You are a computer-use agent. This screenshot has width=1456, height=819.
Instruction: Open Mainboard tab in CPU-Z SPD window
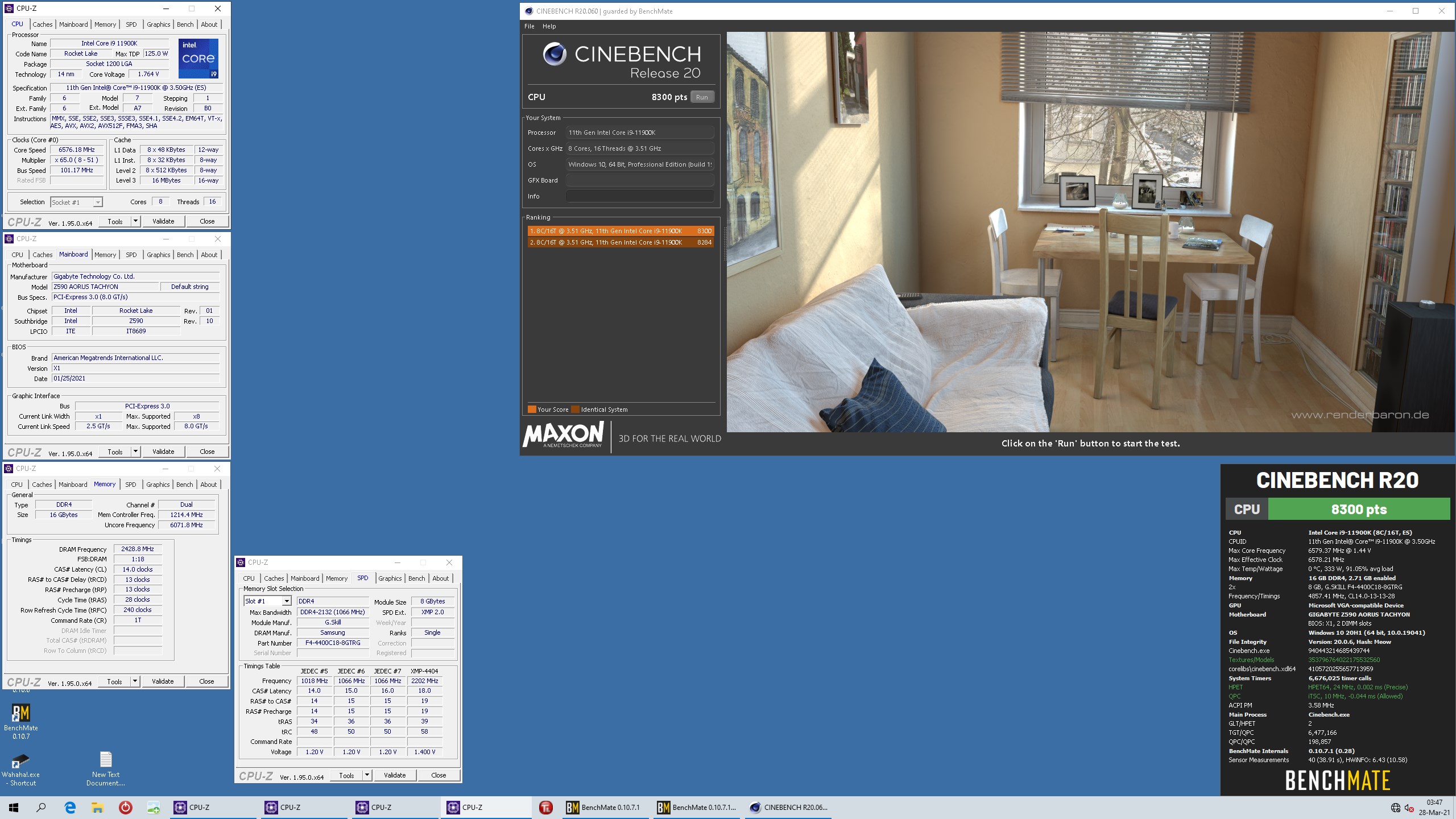pos(305,578)
